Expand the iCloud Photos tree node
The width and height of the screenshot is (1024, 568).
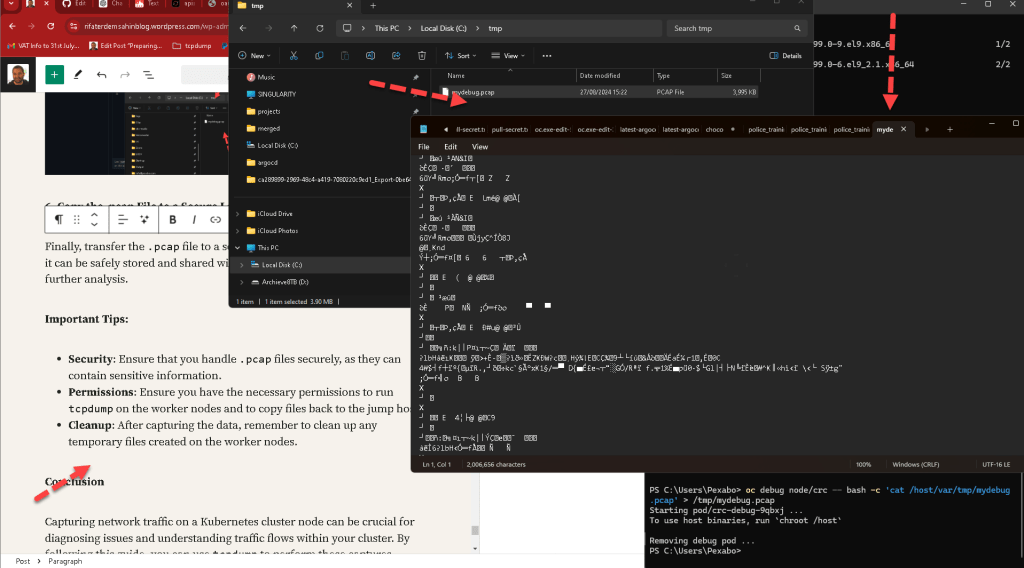coord(238,230)
